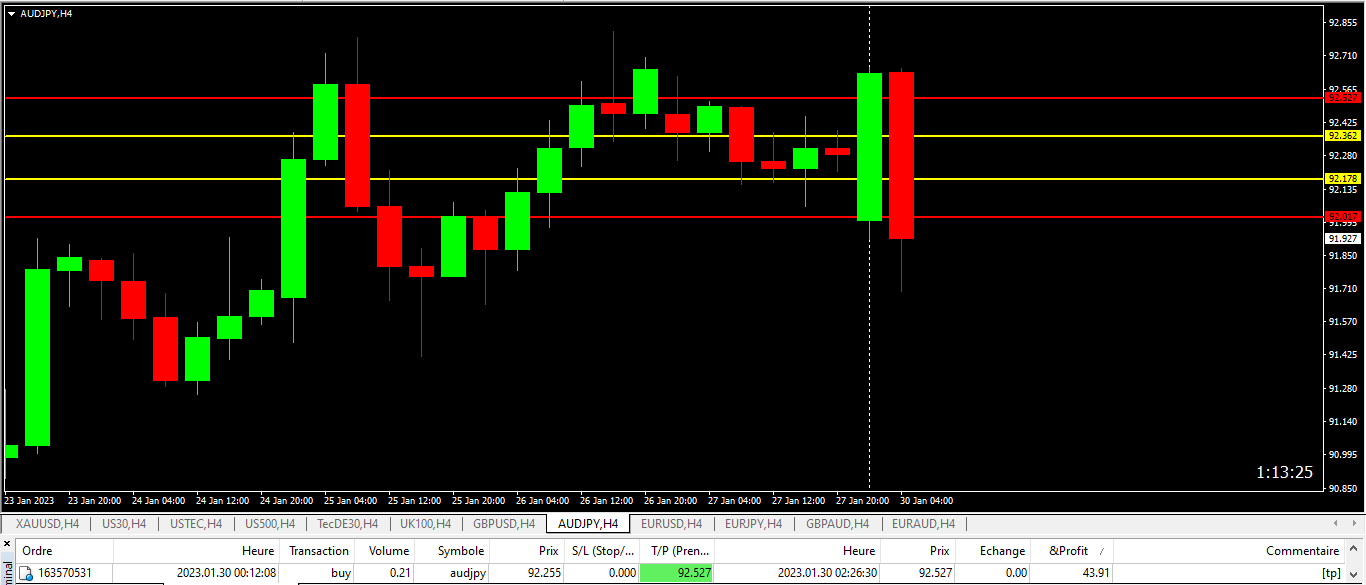Switch to the GBPUSD,H4 chart tab
The width and height of the screenshot is (1366, 585).
tap(505, 524)
